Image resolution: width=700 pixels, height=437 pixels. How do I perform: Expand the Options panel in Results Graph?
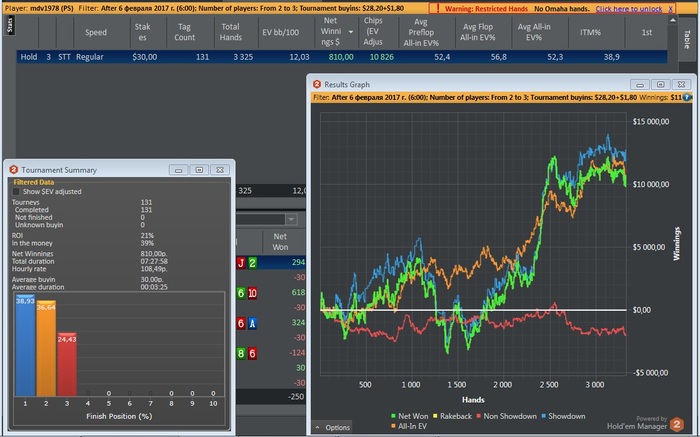pyautogui.click(x=333, y=427)
